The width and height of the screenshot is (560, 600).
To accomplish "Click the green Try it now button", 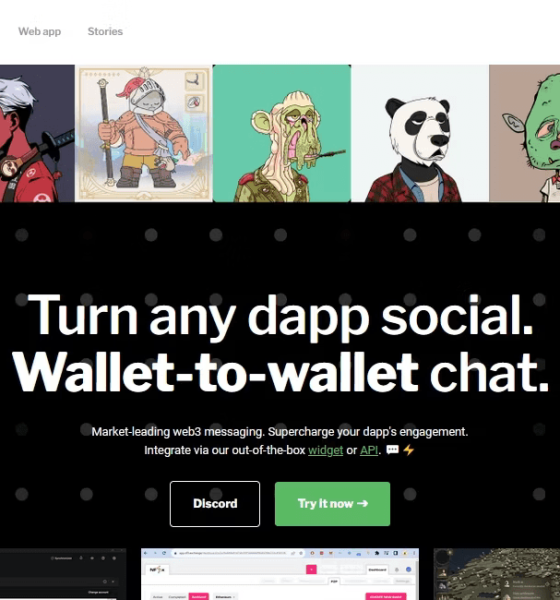I will tap(332, 504).
